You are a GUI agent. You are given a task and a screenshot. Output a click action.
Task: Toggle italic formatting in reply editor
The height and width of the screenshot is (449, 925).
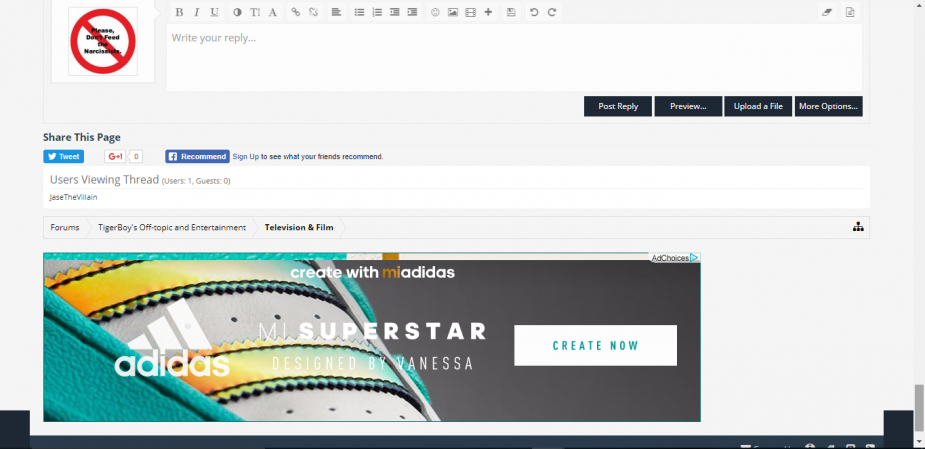coord(196,12)
